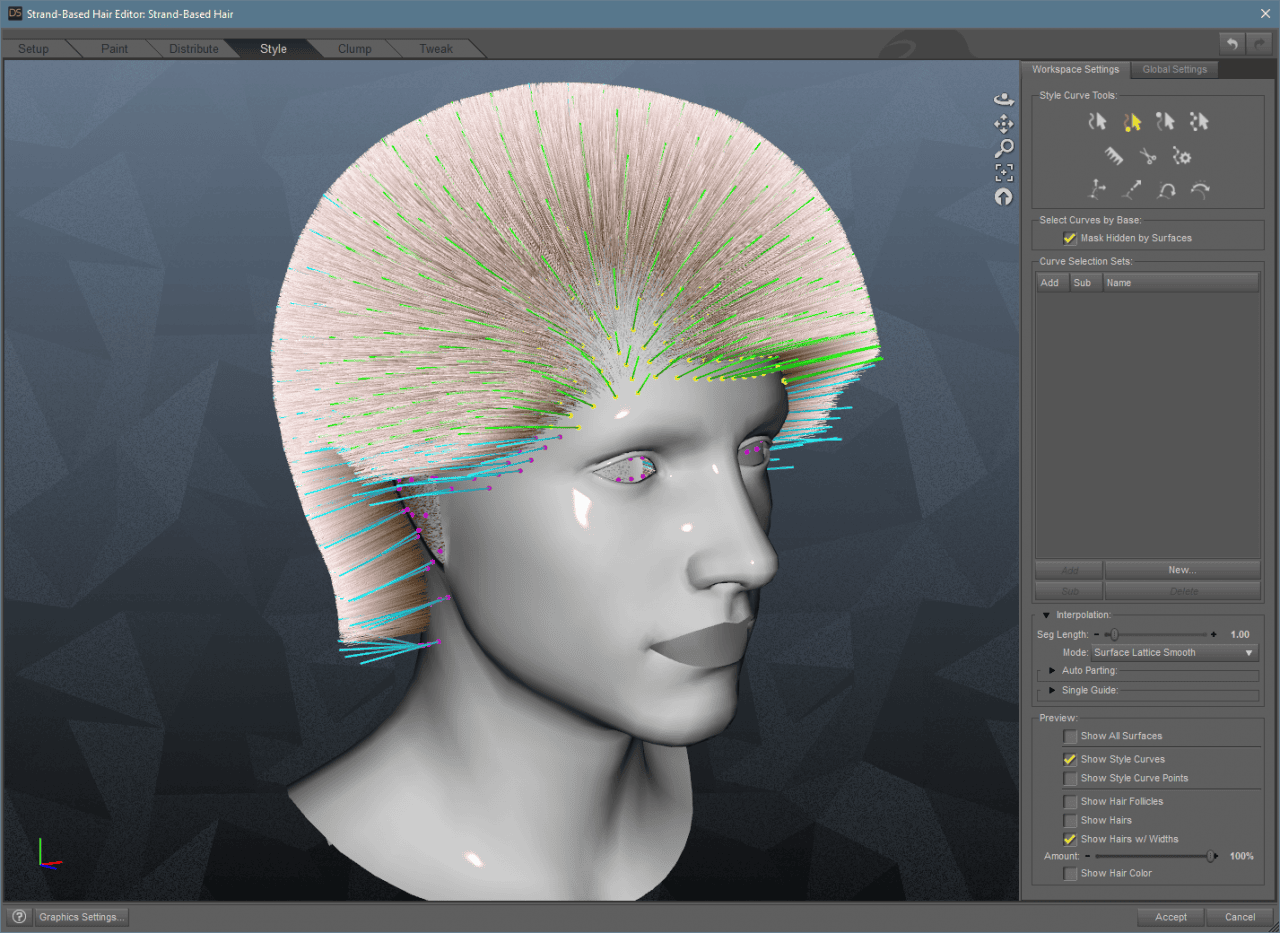Select the scale curve tool

coord(1131,190)
